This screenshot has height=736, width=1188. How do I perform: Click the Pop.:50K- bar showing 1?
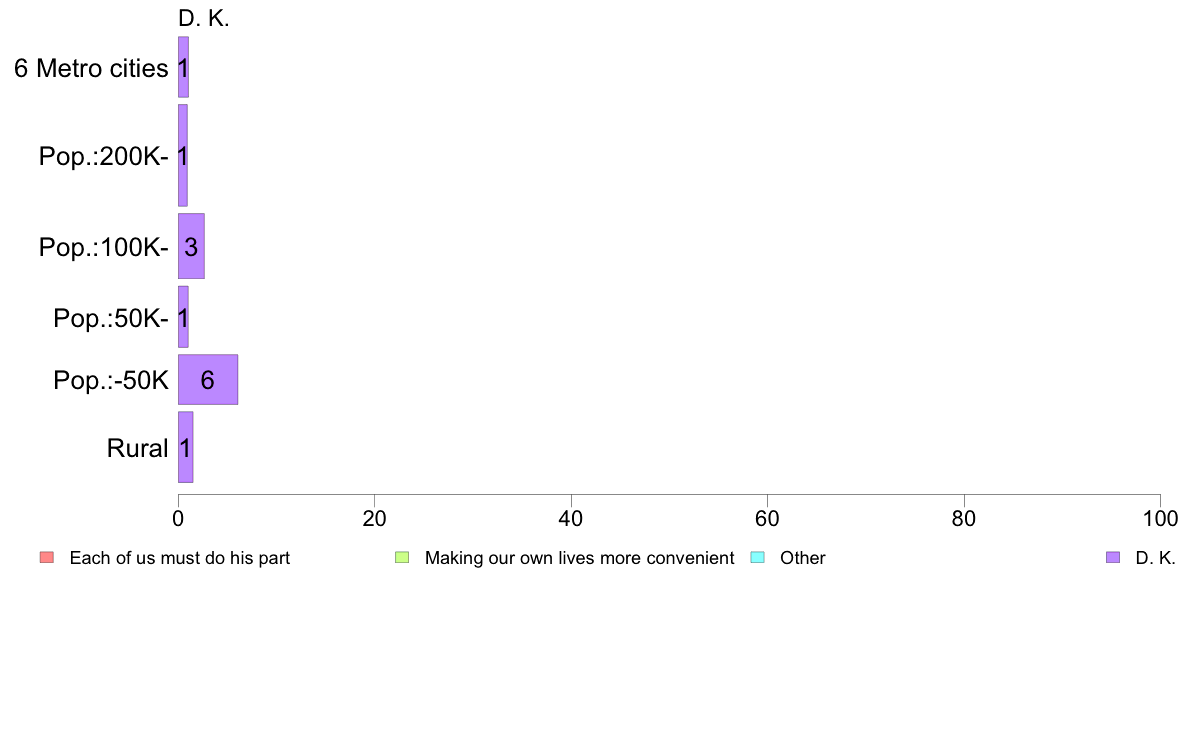coord(183,317)
